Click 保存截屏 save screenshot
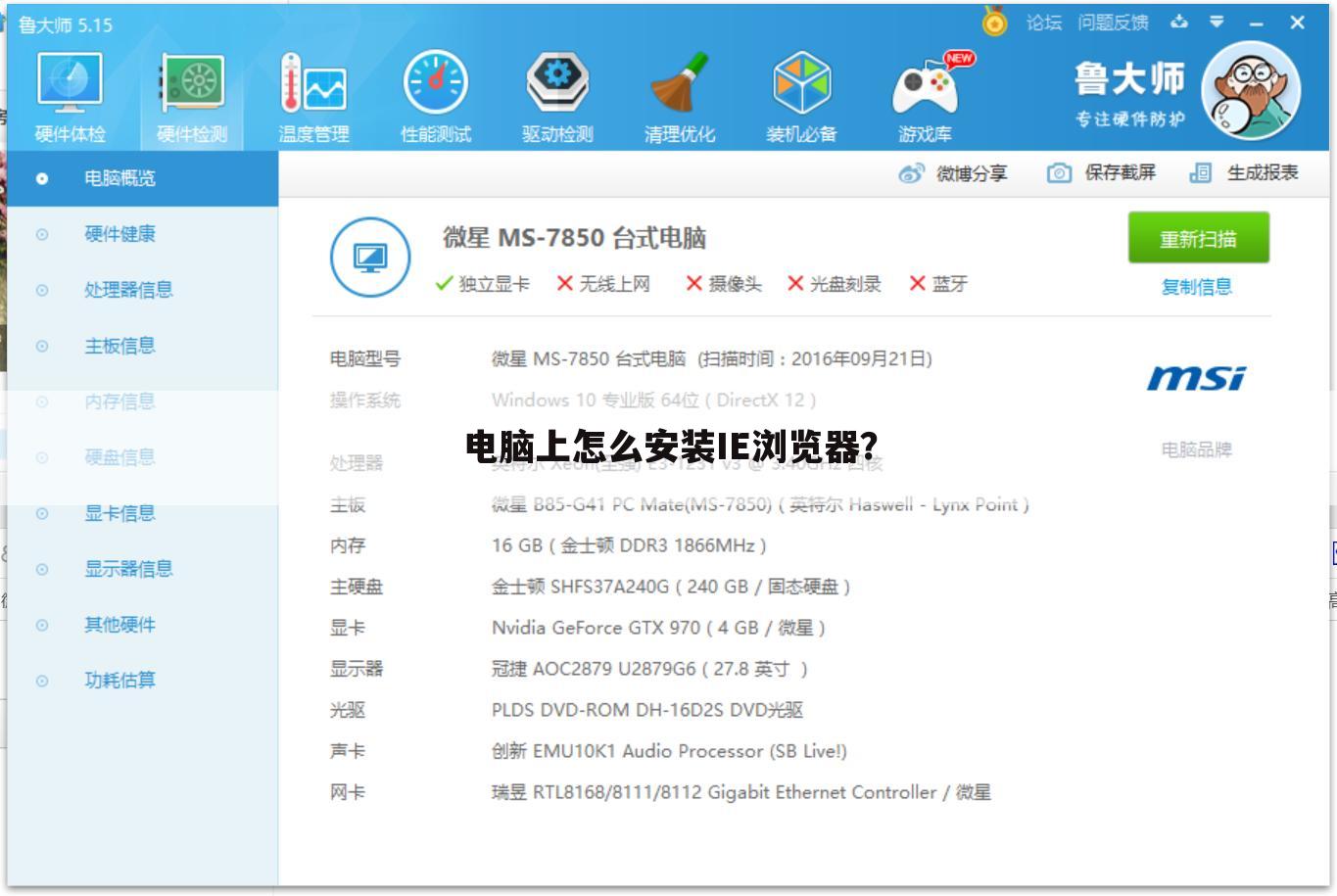 tap(1102, 173)
